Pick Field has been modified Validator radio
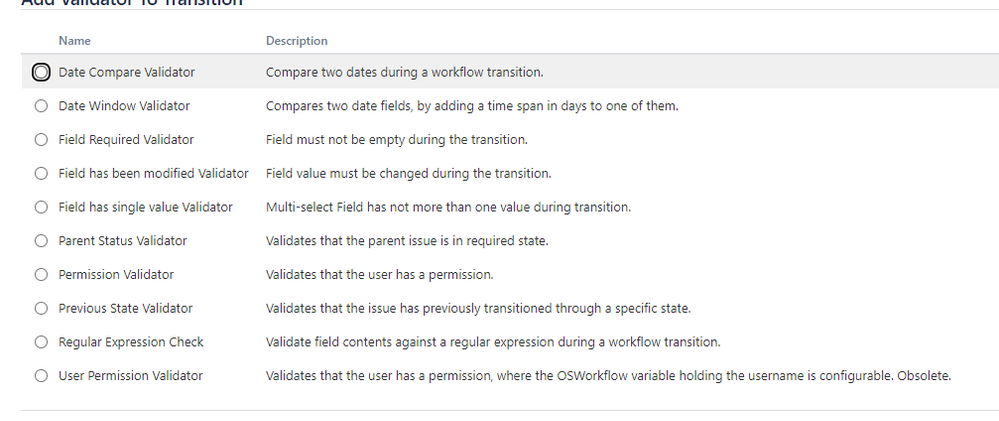Viewport: 999px width, 421px height. pos(41,173)
